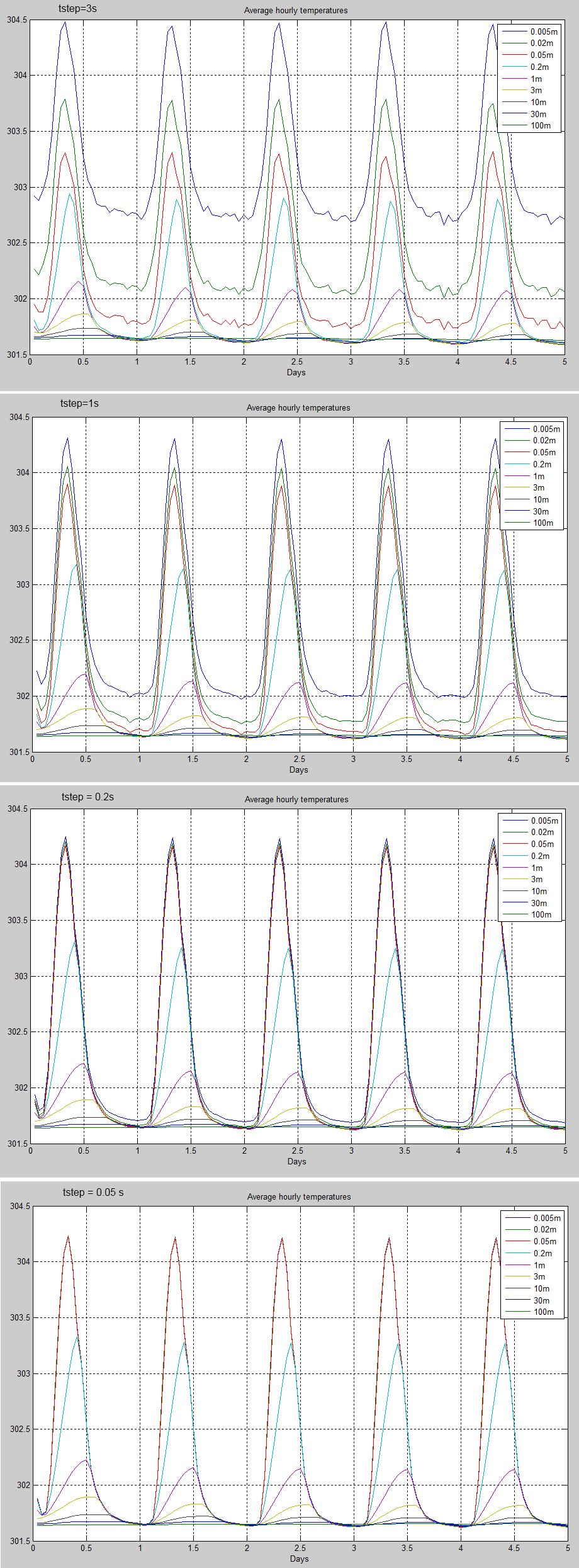Select 3m legend entry in tstep = 0.05 s plot
Image resolution: width=579 pixels, height=1568 pixels.
pos(539,1276)
